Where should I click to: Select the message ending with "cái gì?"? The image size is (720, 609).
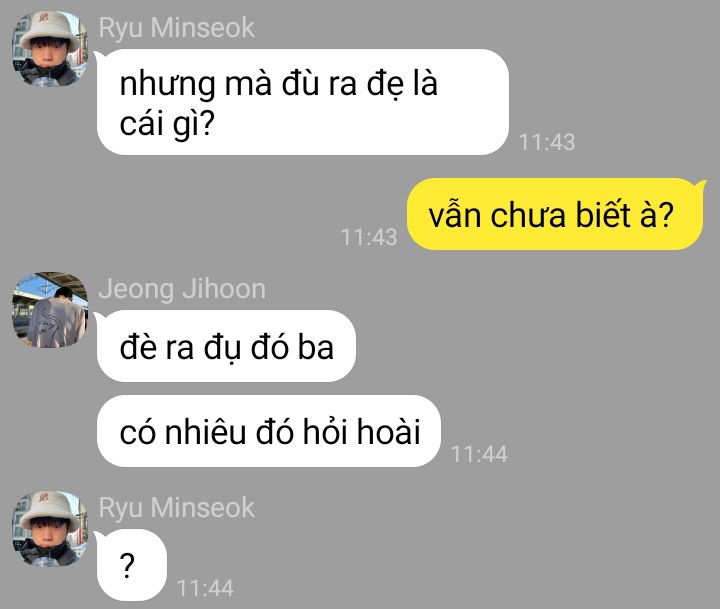(x=303, y=102)
